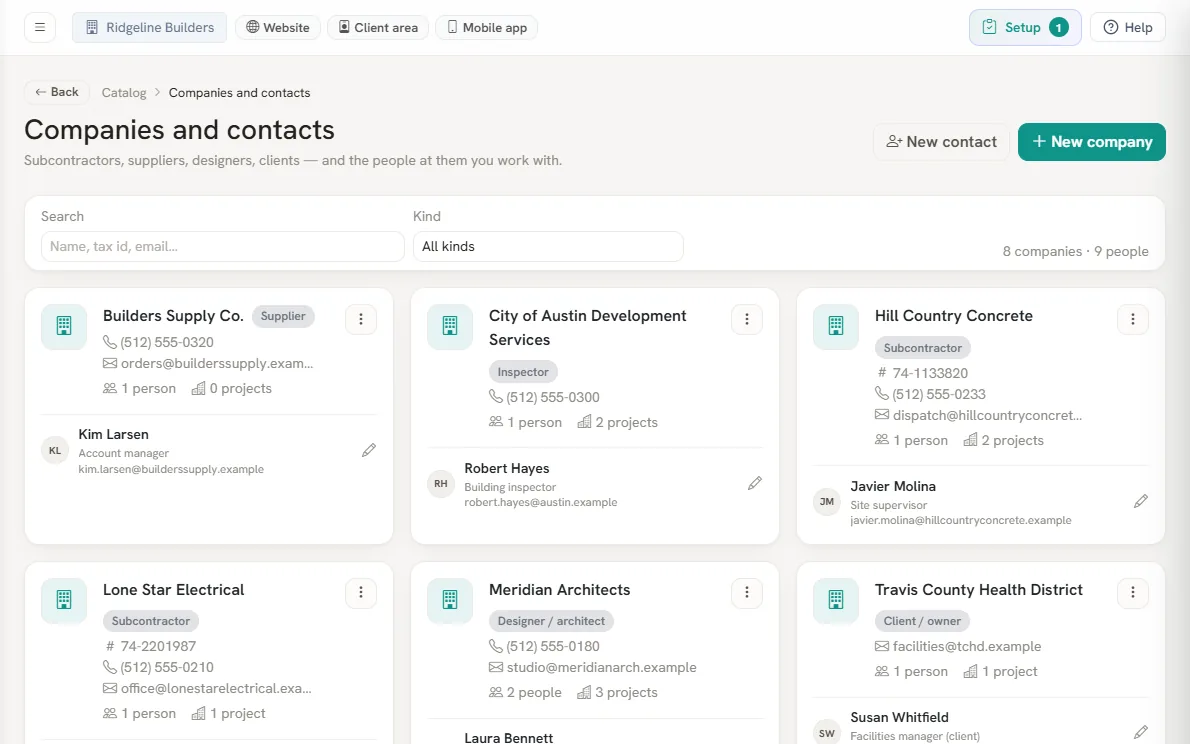Switch to the Website tab
Image resolution: width=1190 pixels, height=744 pixels.
[278, 27]
